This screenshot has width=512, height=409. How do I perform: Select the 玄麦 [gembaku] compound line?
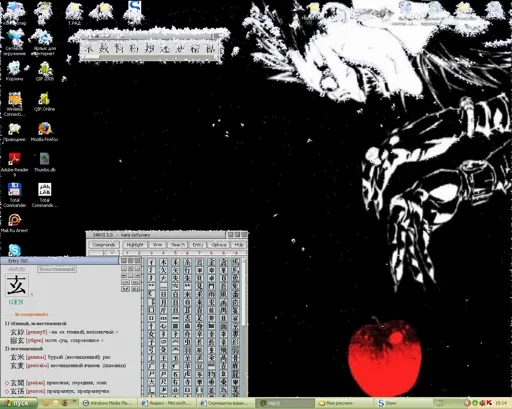[68, 365]
